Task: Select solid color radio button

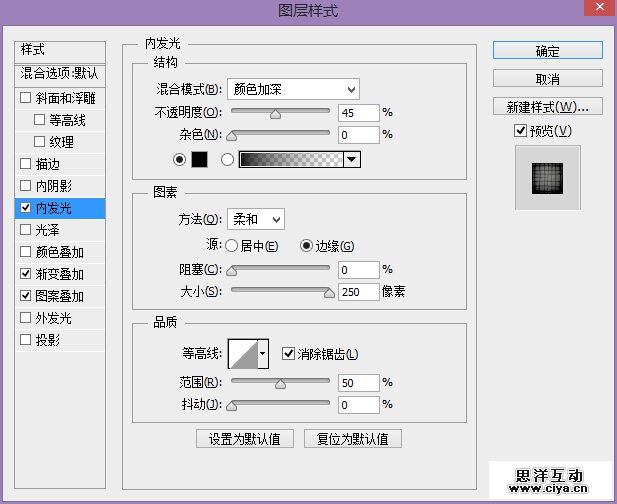Action: 179,159
